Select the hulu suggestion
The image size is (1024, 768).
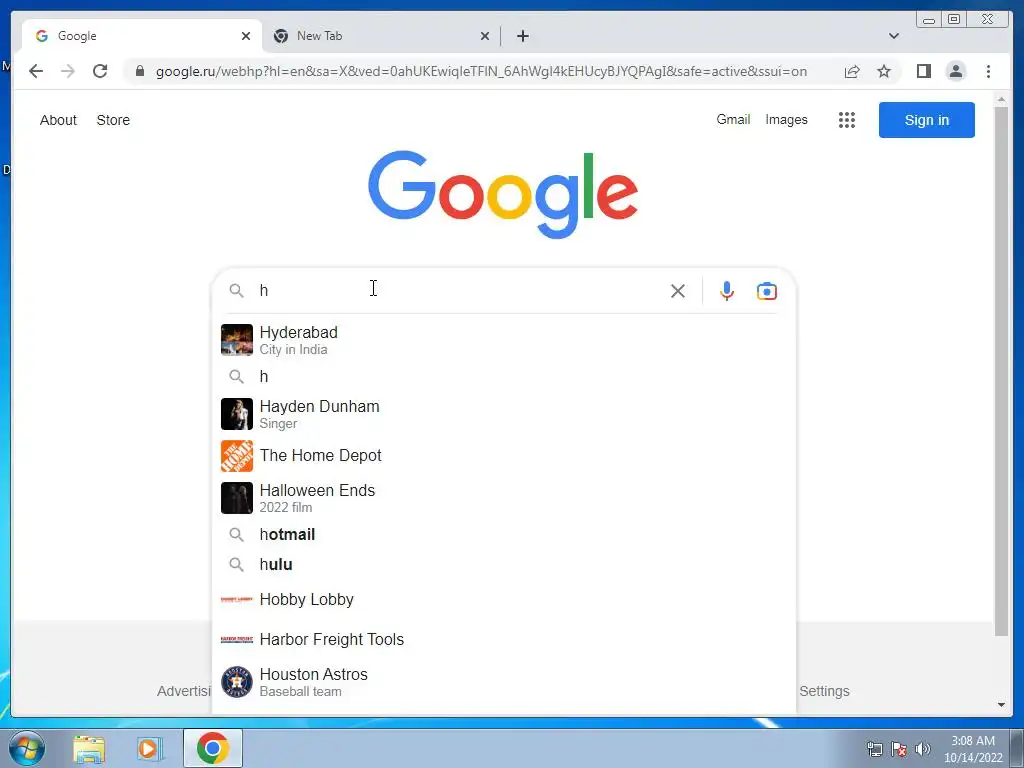coord(504,565)
